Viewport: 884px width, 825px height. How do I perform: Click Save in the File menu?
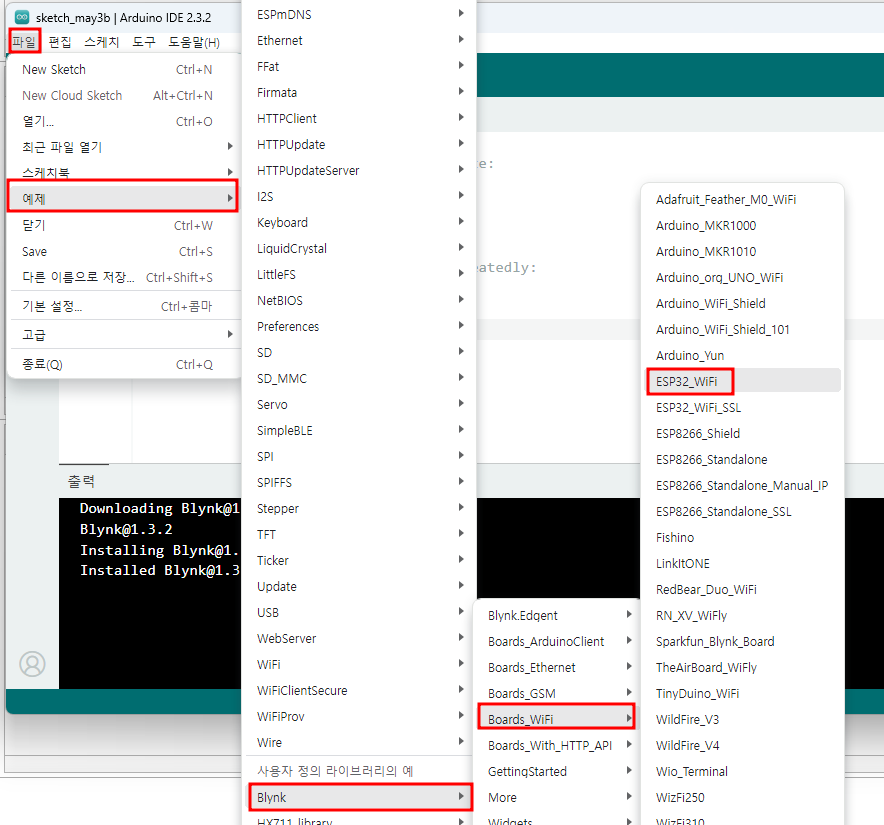click(x=124, y=252)
